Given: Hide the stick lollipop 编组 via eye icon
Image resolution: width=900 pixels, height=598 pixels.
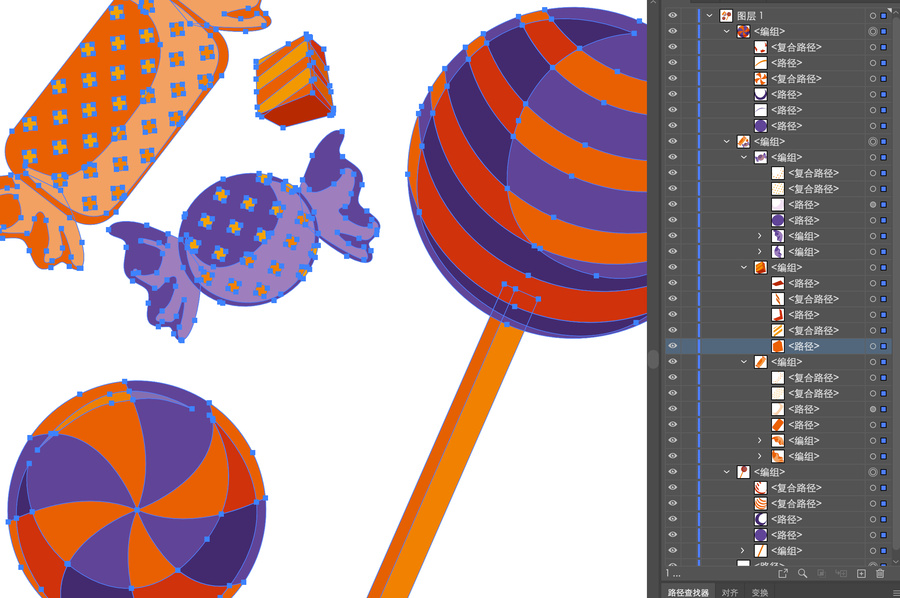Looking at the screenshot, I should 673,472.
